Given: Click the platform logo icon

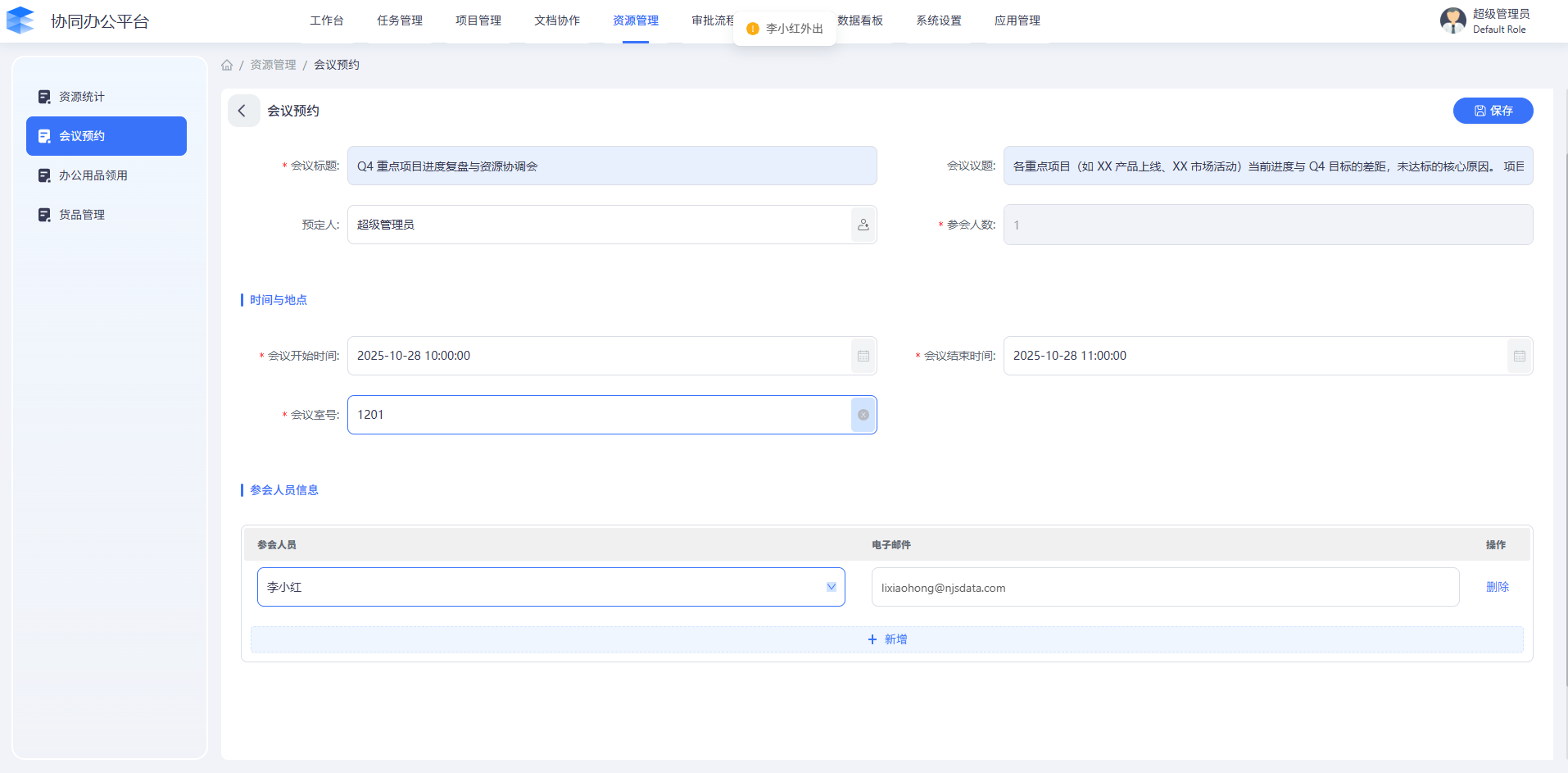Looking at the screenshot, I should [x=20, y=20].
